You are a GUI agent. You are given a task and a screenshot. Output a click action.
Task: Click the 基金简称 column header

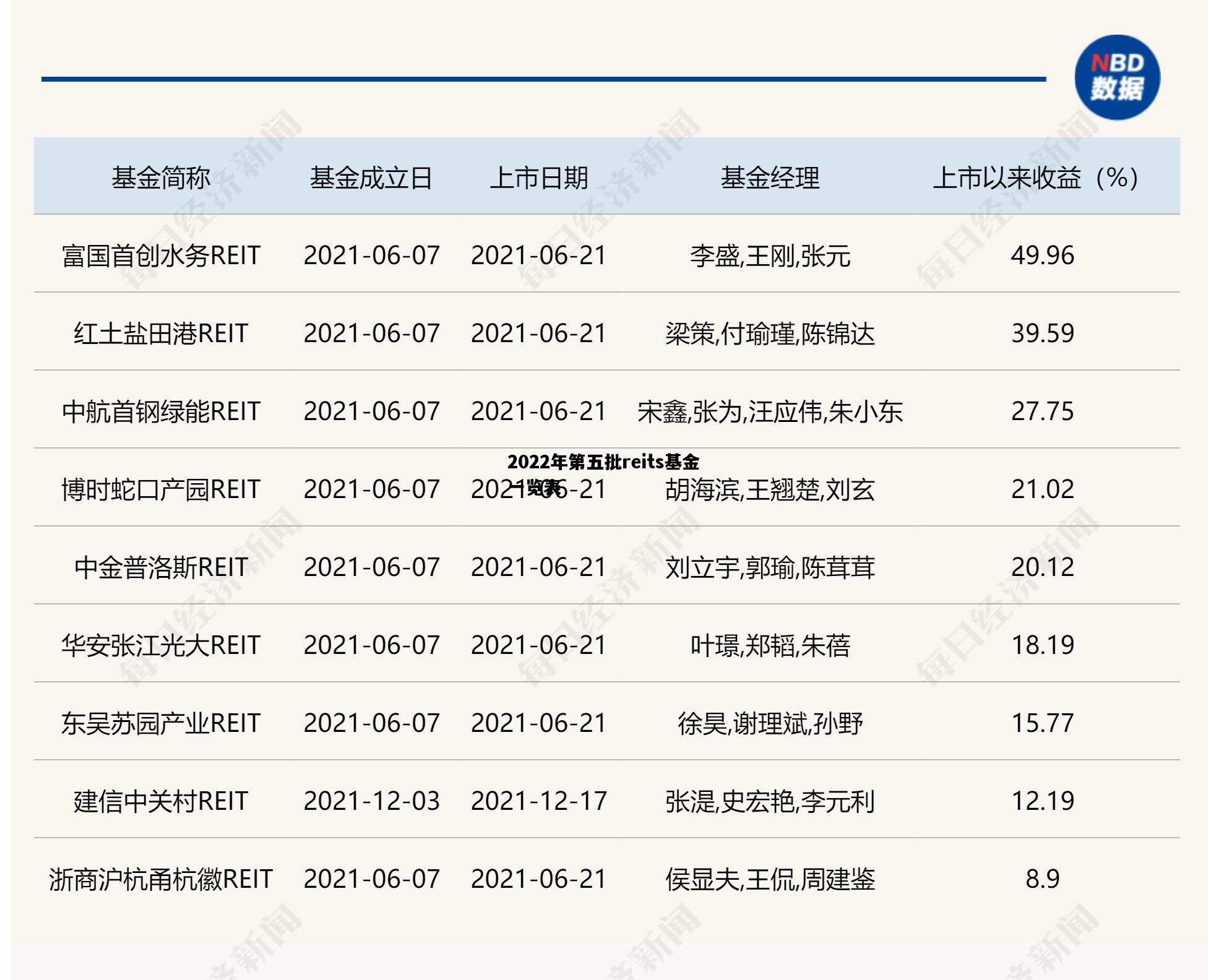[161, 178]
